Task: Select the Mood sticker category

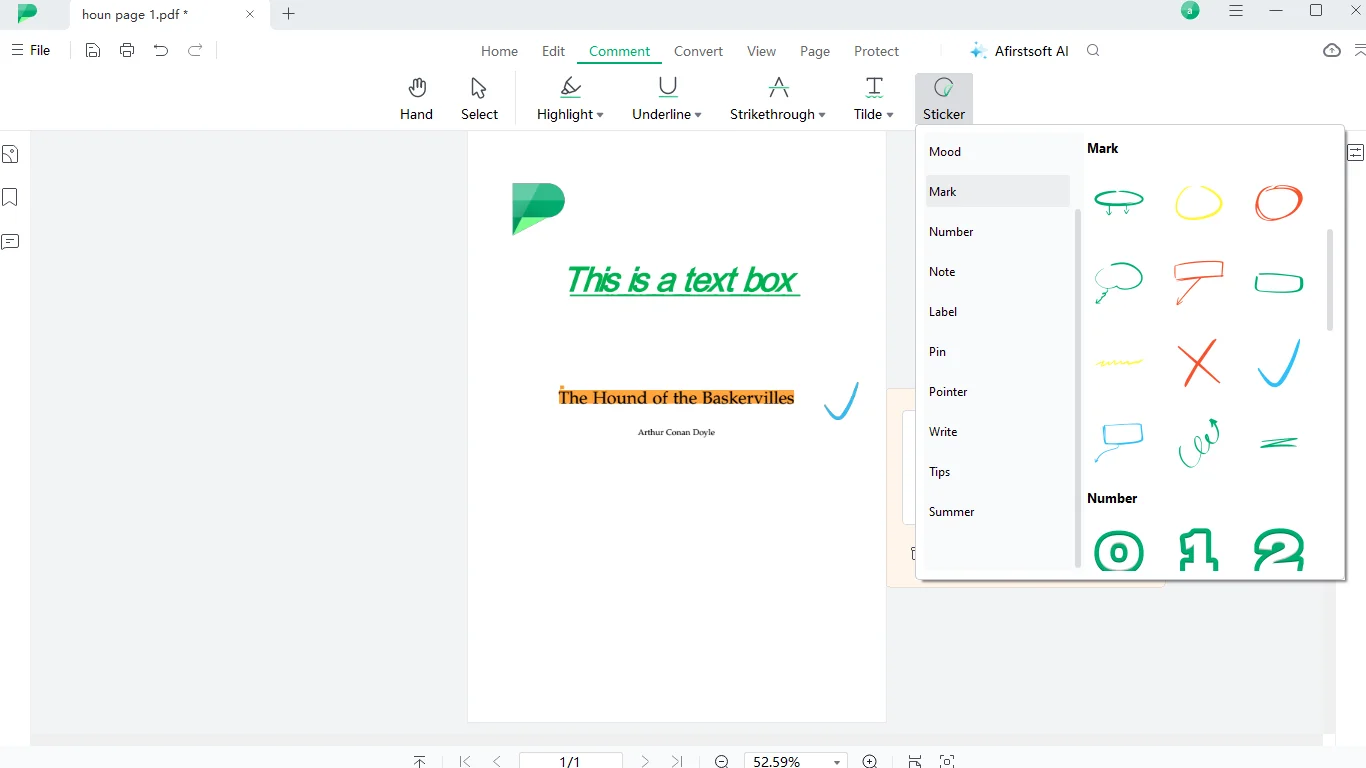Action: pos(998,152)
